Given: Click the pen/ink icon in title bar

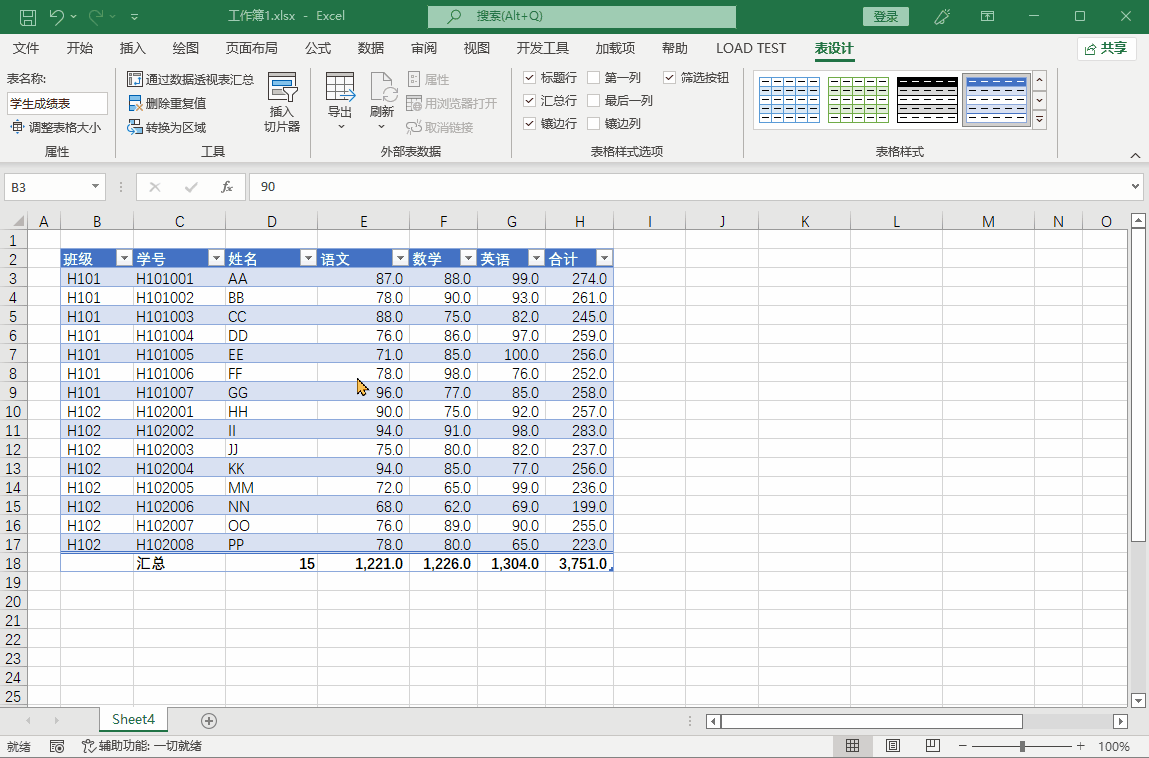Looking at the screenshot, I should pos(942,16).
